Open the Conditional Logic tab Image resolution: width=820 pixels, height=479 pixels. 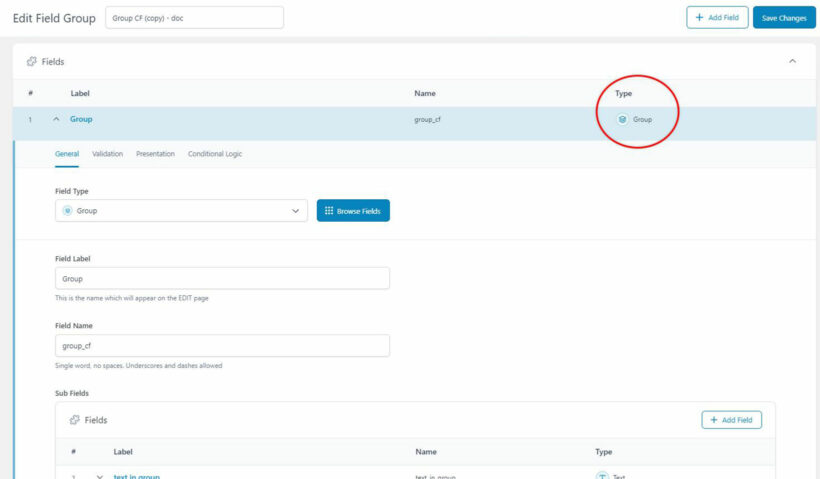tap(215, 154)
